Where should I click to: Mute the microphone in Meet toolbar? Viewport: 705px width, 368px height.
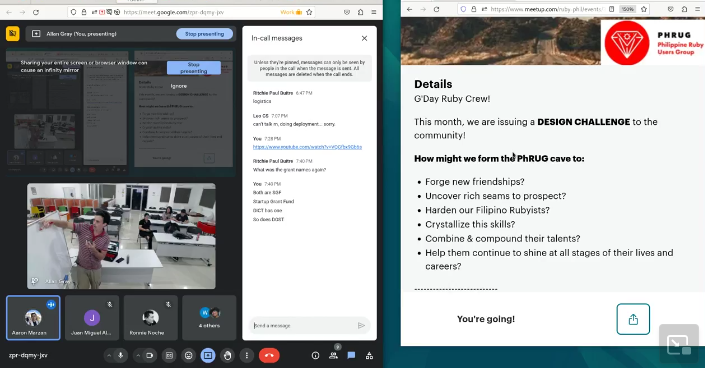coord(120,355)
